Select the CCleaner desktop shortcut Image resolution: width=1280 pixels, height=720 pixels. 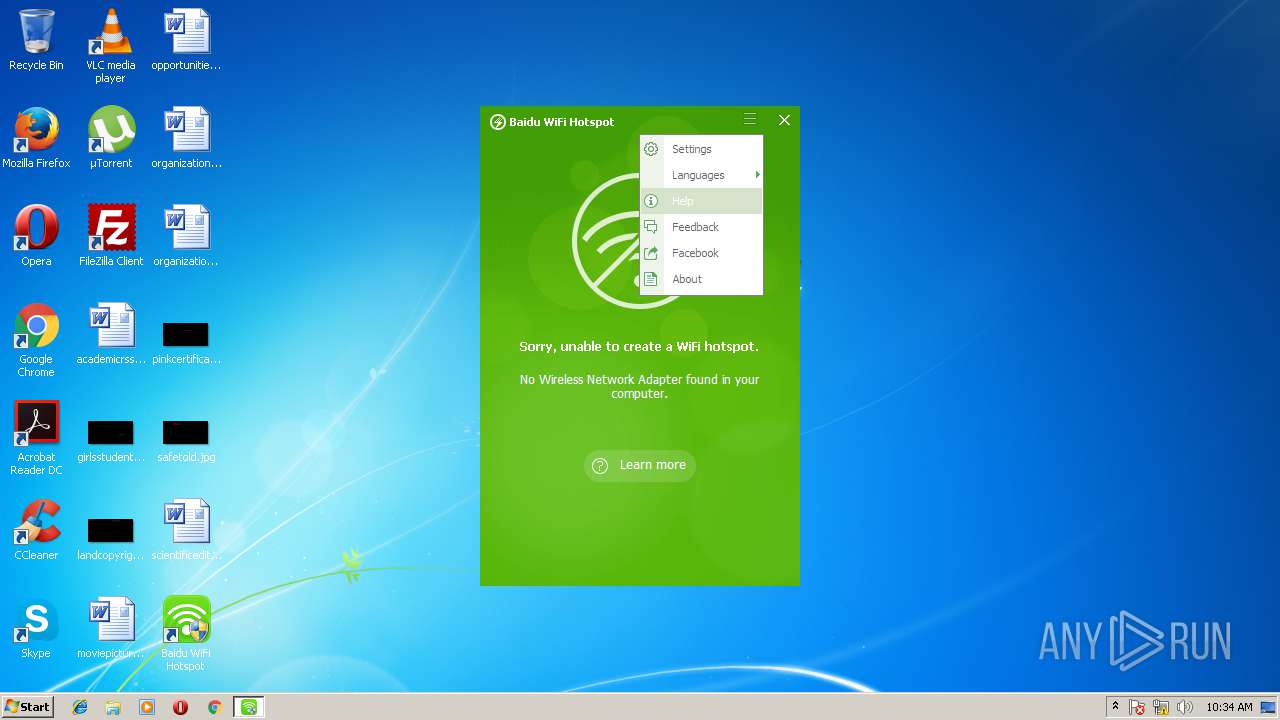click(36, 530)
